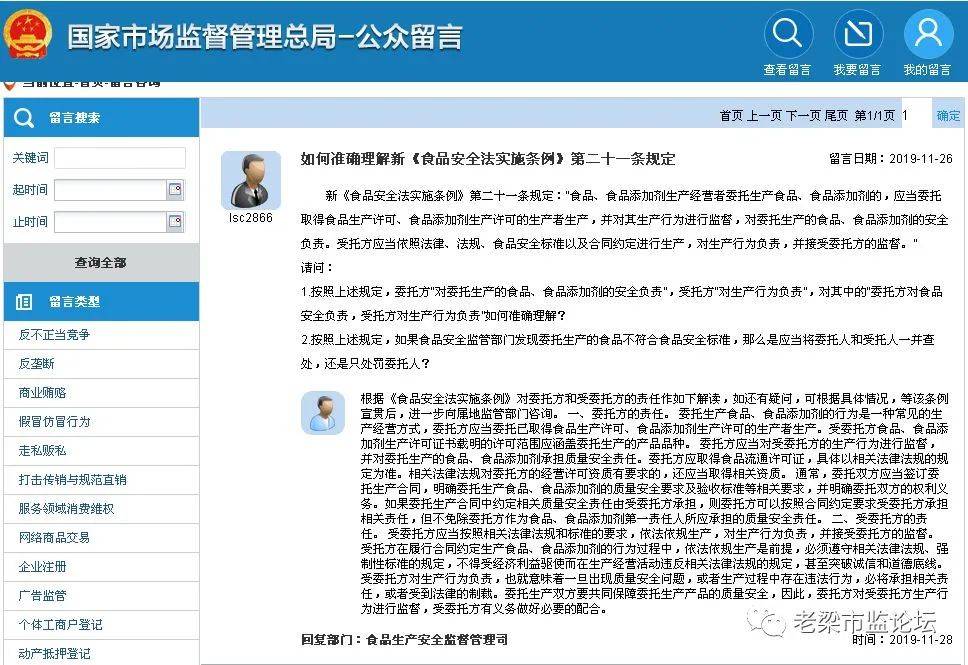968x665 pixels.
Task: Click the national emblem logo
Action: [x=27, y=35]
